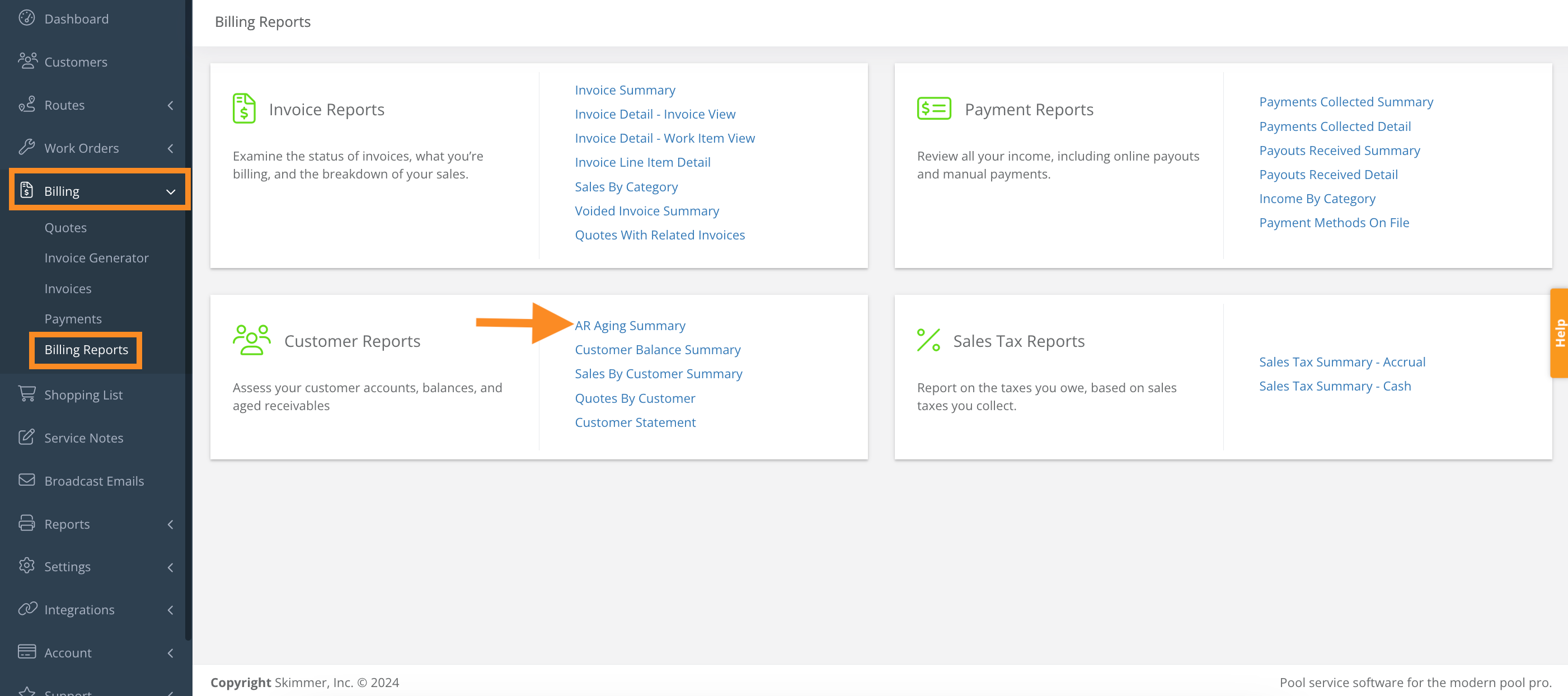Open Invoice Detail - Invoice View report
Screen dimensions: 1568x696
click(655, 114)
